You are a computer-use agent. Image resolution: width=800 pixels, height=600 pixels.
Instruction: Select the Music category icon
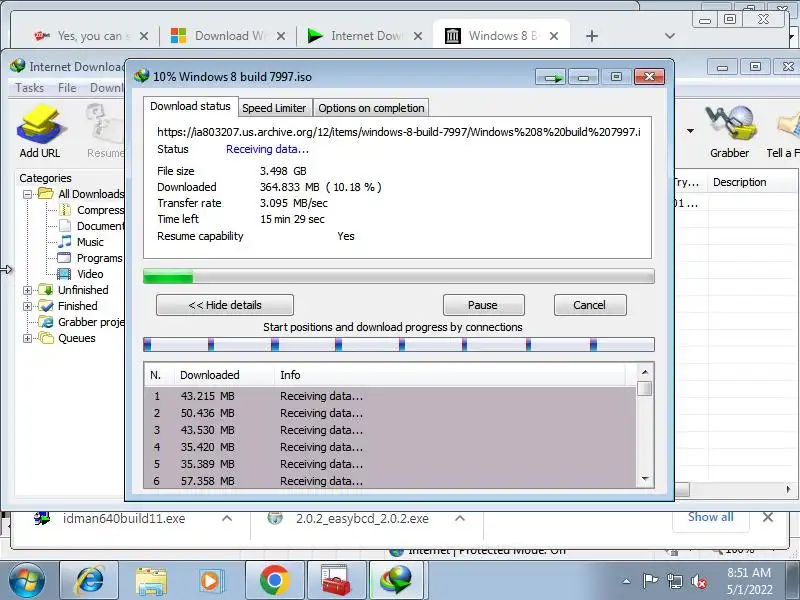[64, 242]
